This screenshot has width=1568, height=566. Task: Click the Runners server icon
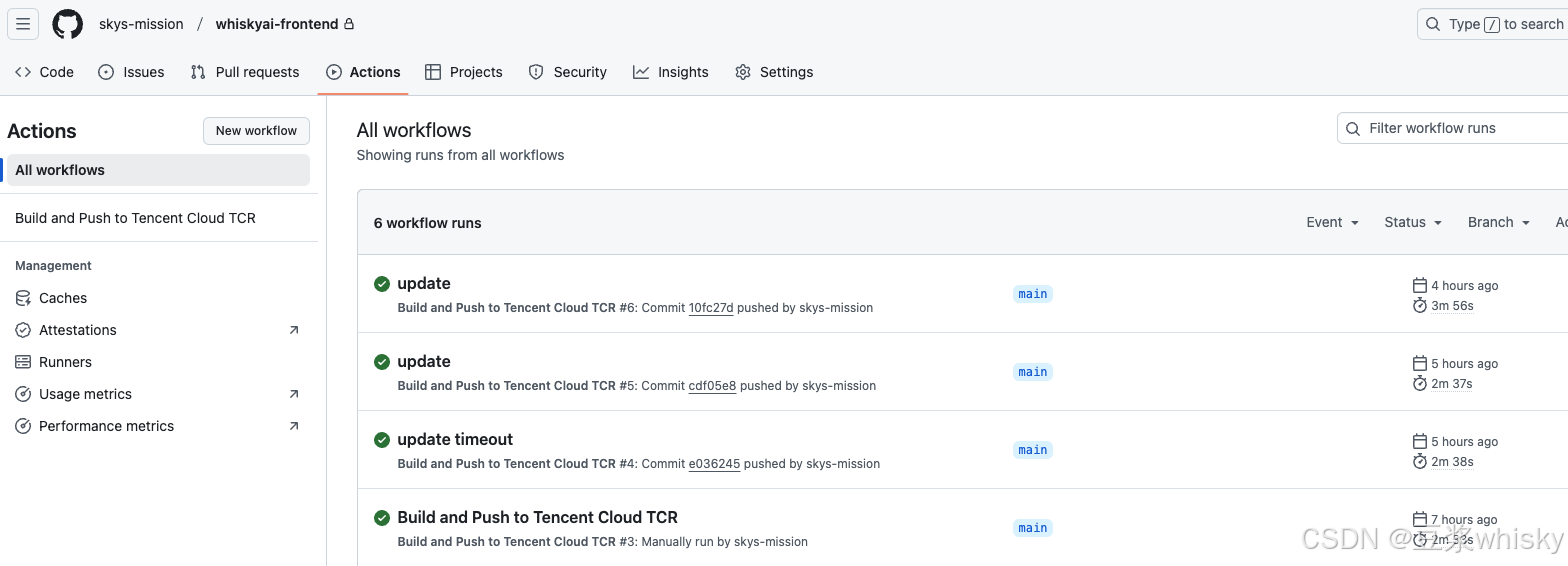(23, 362)
